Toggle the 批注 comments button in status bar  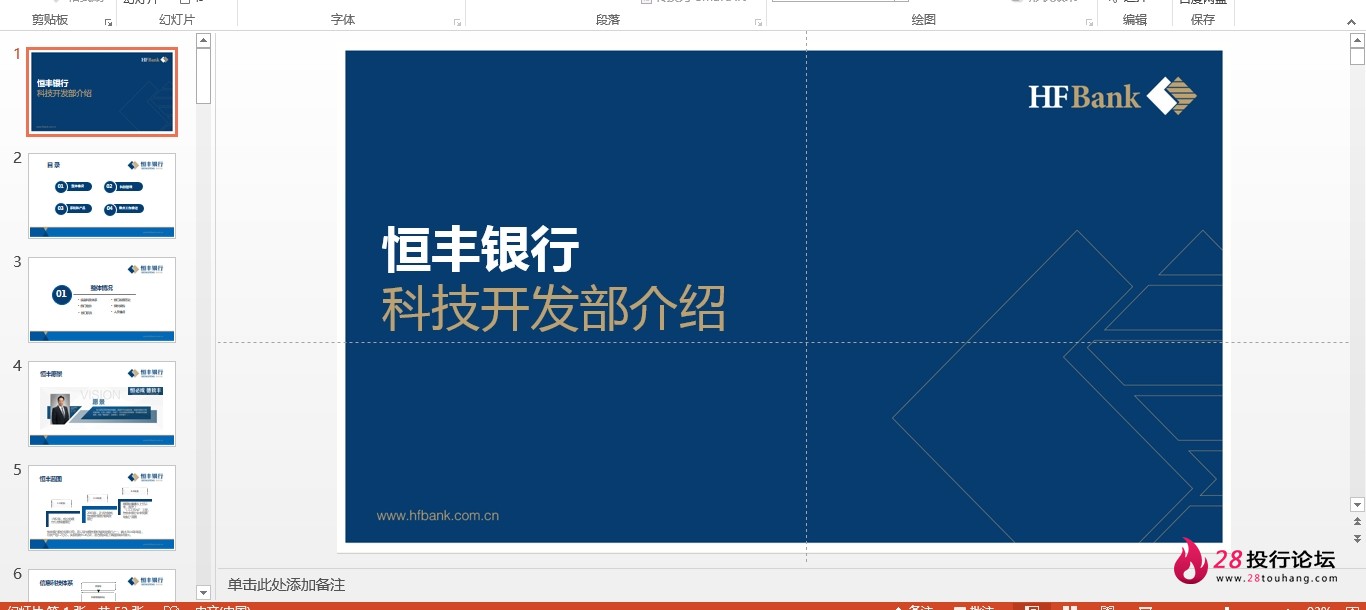(x=972, y=606)
